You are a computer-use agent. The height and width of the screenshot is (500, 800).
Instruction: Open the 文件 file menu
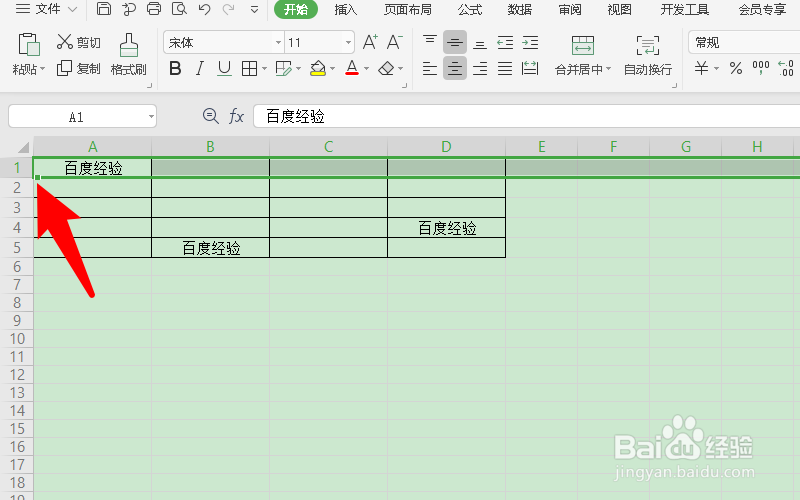46,9
